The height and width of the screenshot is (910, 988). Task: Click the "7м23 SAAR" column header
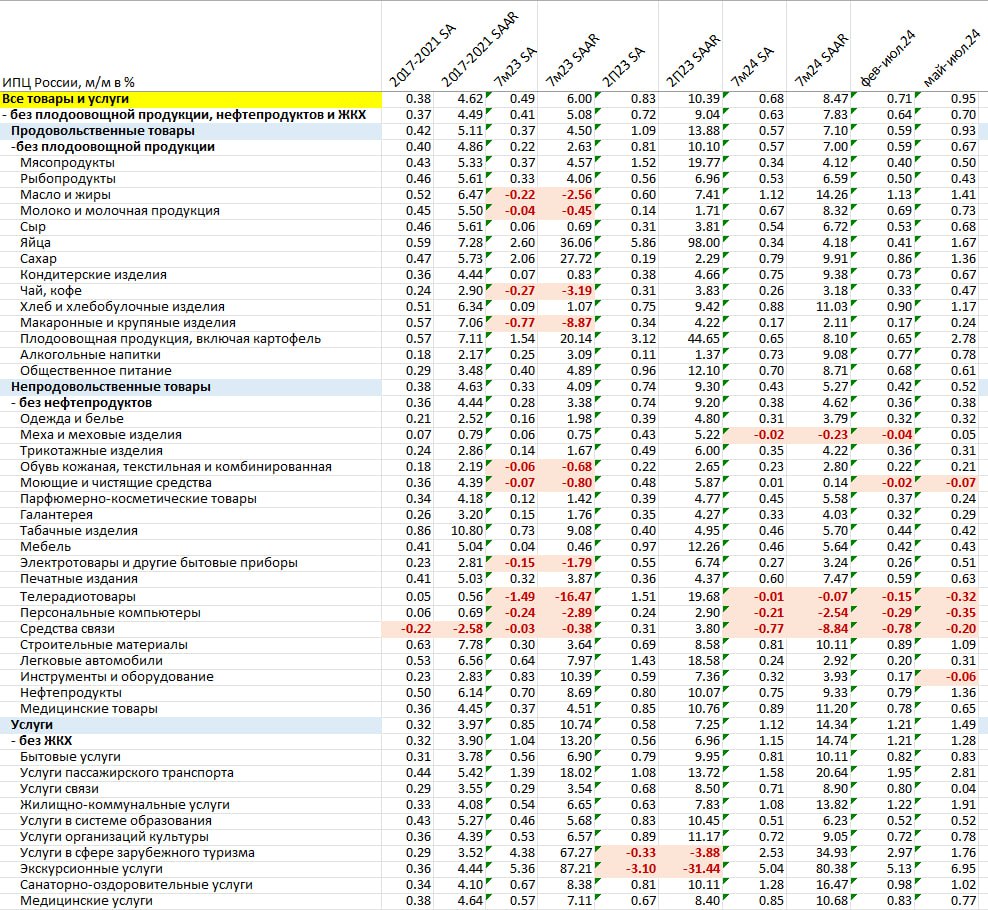[x=572, y=62]
